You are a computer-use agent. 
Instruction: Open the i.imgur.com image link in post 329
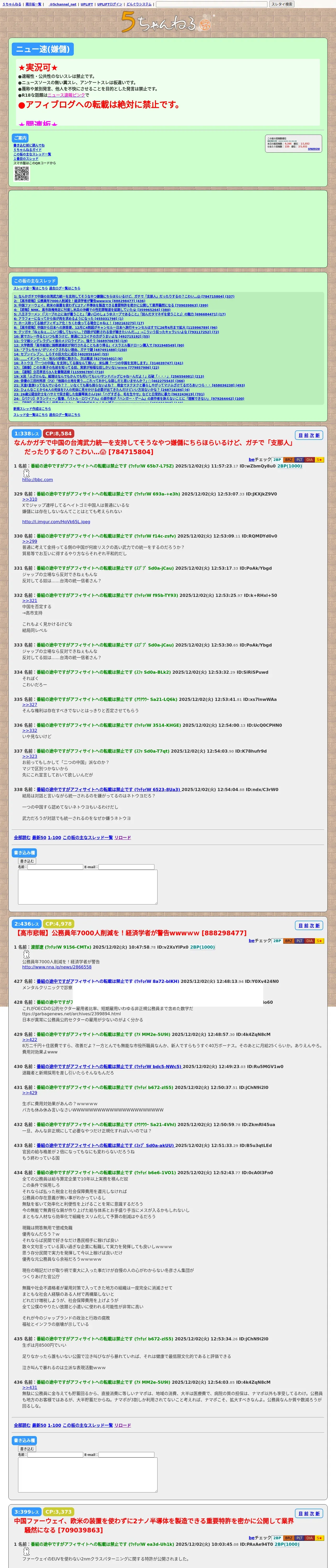coord(56,522)
